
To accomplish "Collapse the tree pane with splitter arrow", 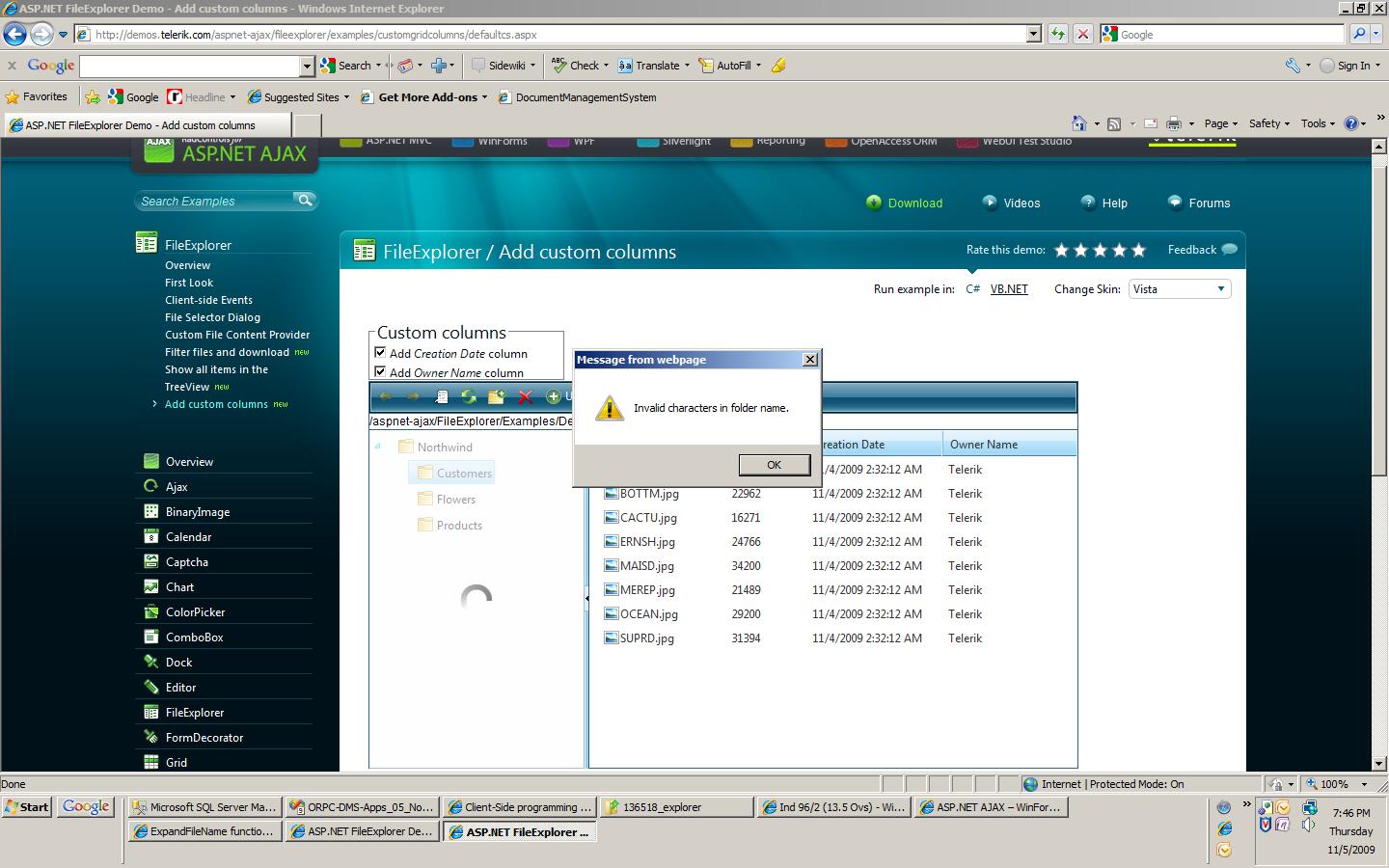I will (x=586, y=598).
